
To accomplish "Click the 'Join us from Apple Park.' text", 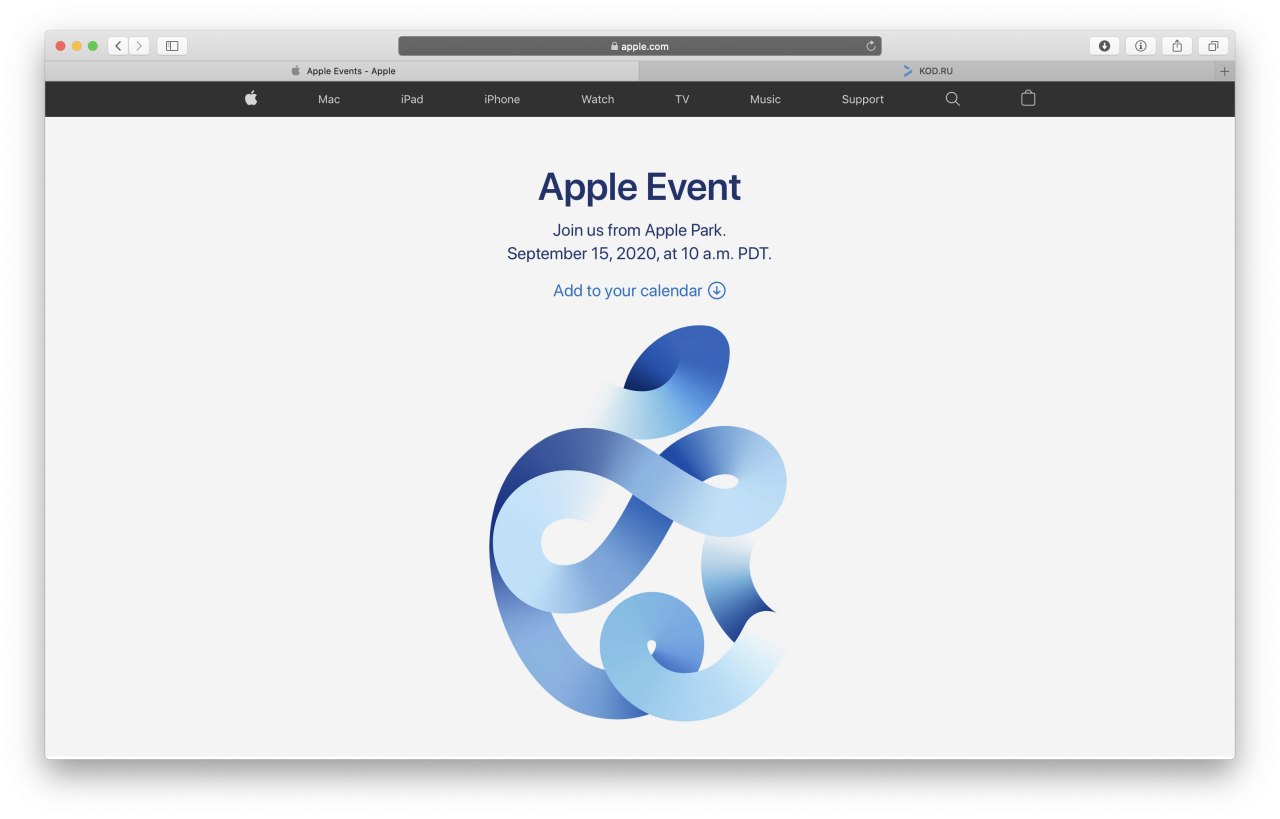I will point(639,230).
